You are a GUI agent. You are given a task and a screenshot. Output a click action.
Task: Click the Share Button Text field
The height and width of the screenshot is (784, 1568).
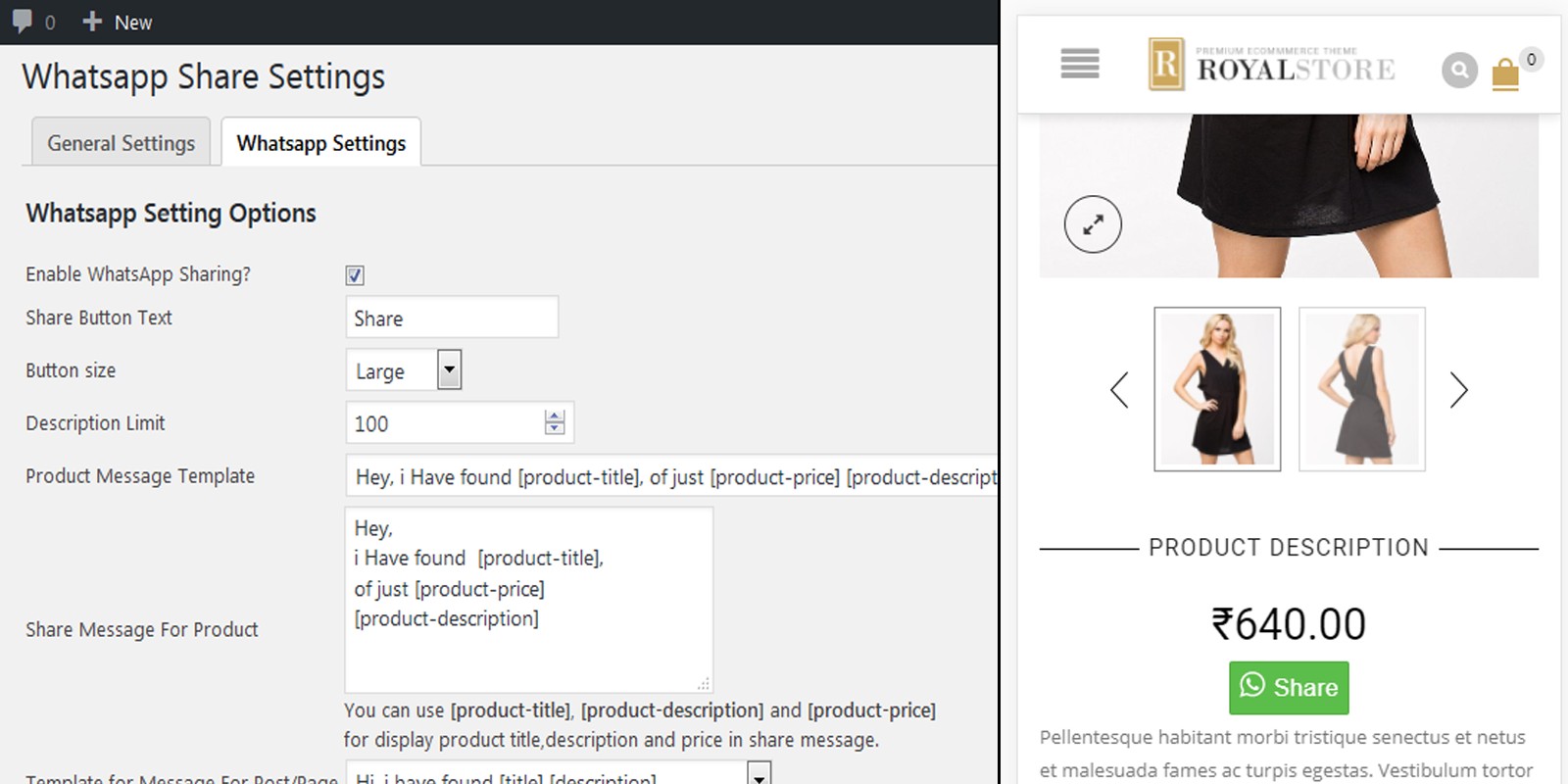pos(452,318)
